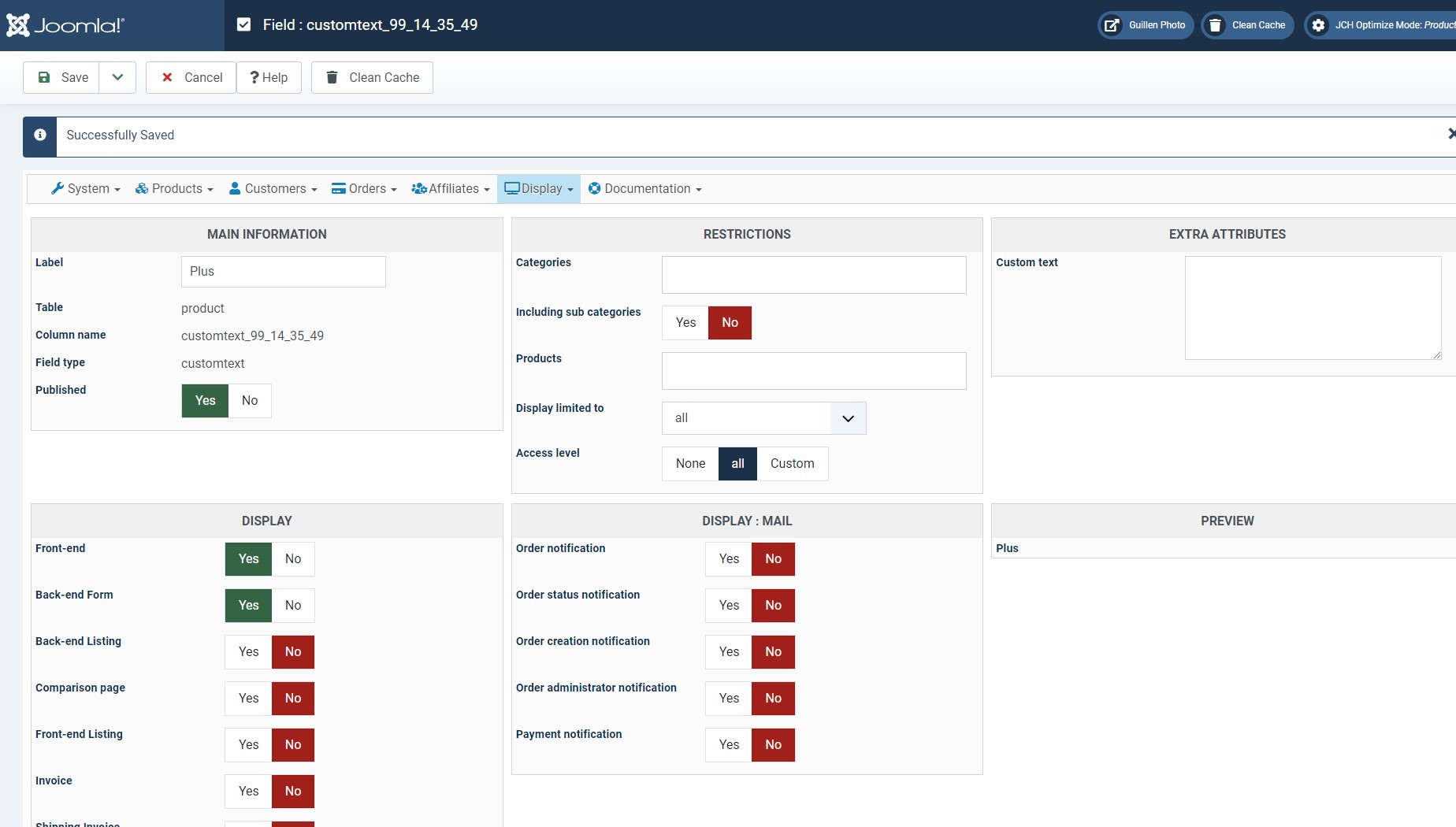
Task: Click the Table value product
Action: [202, 309]
